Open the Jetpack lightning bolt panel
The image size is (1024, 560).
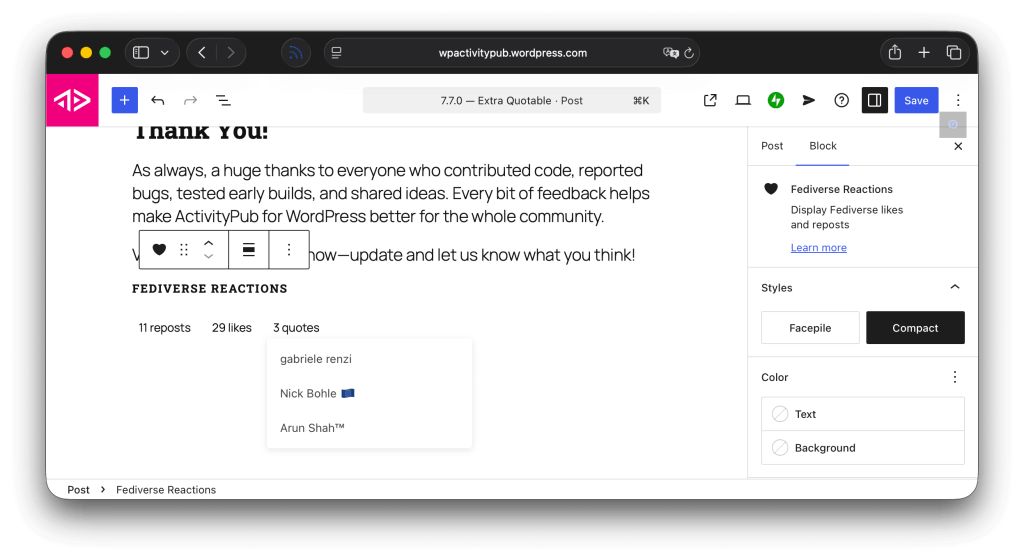776,100
